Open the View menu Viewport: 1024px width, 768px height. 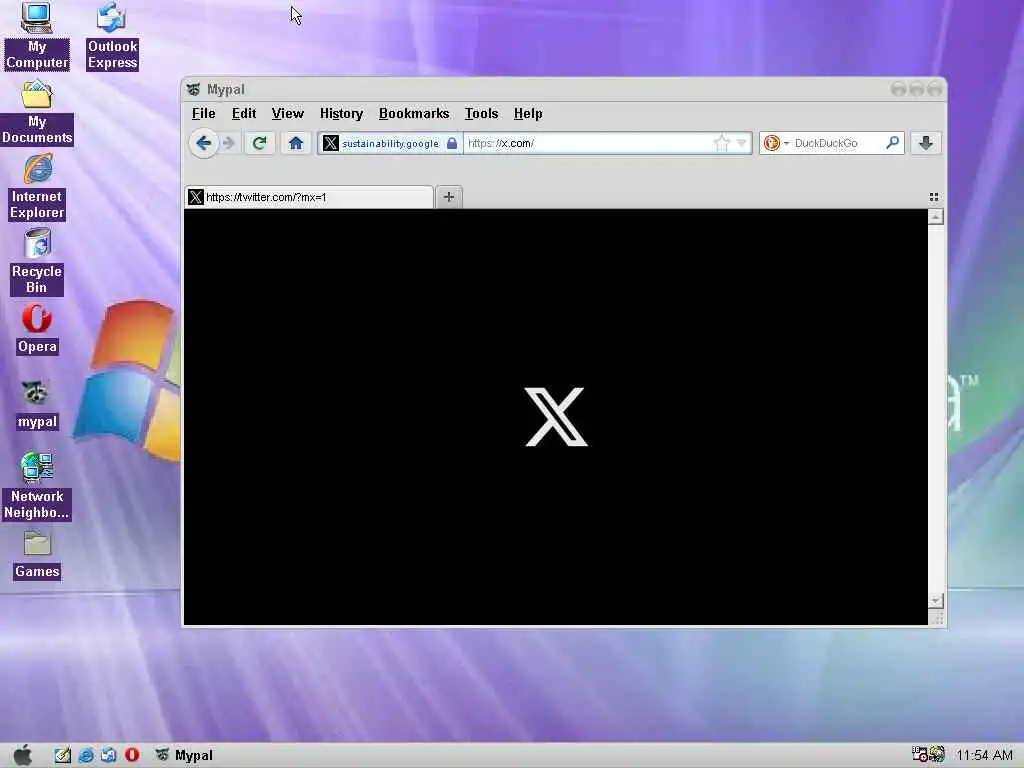point(287,114)
